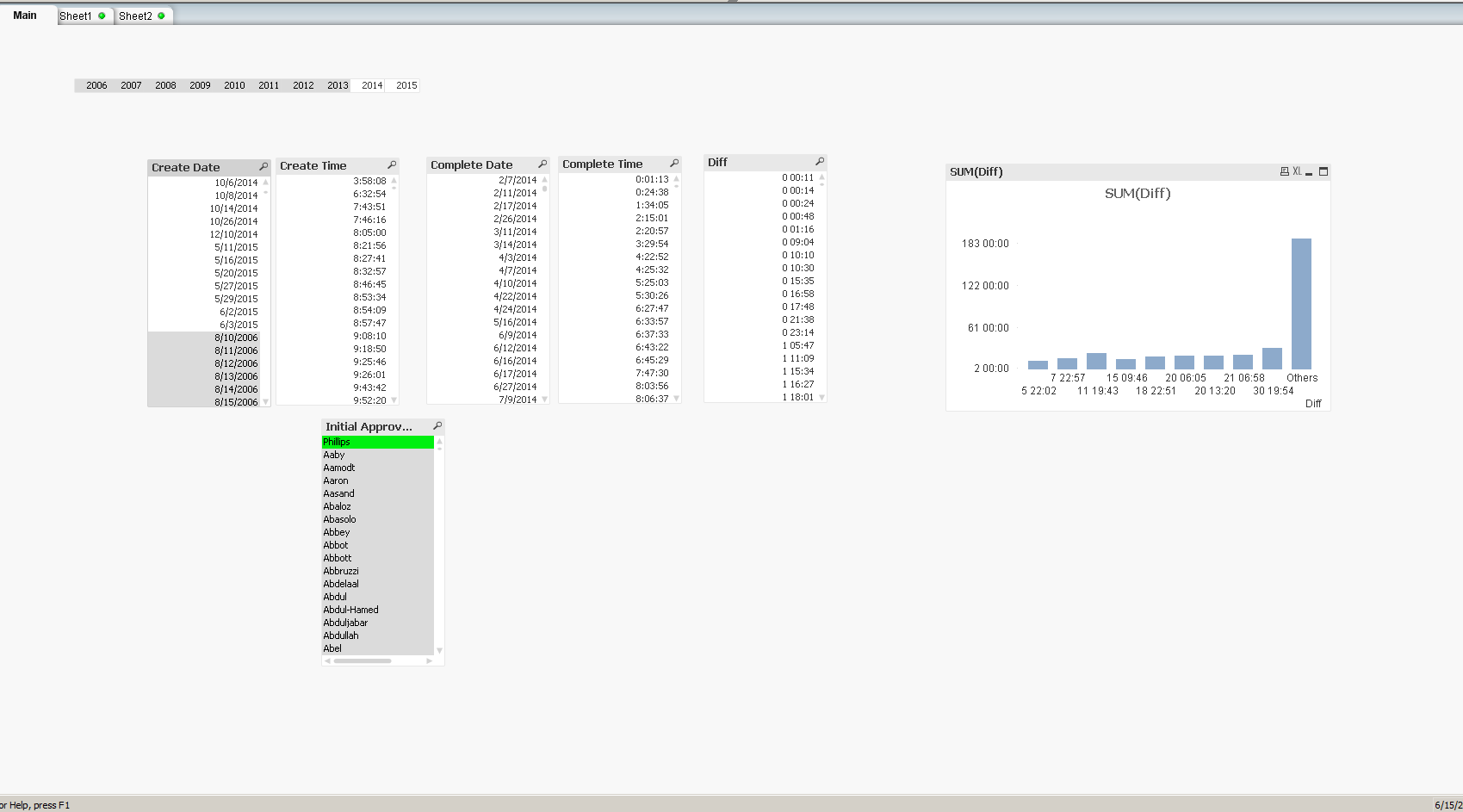The width and height of the screenshot is (1463, 812).
Task: Click horizontal scrollbar thumb in approver list
Action: (363, 661)
